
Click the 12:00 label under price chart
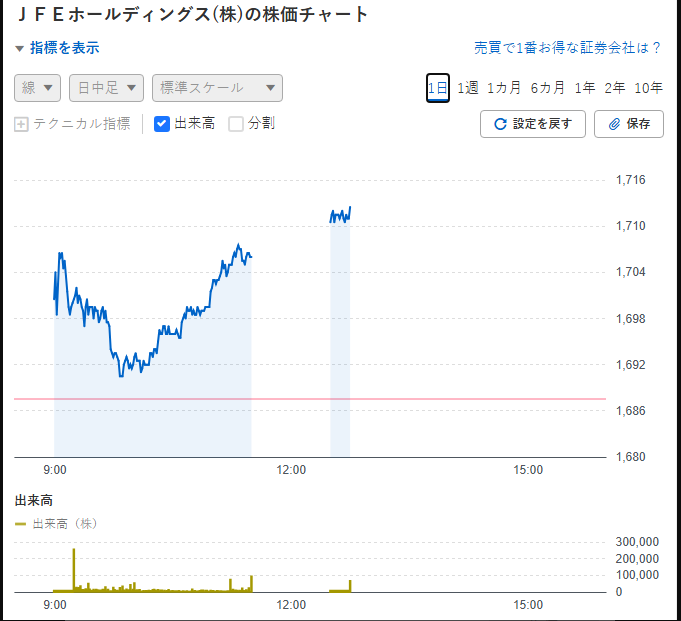tap(291, 470)
